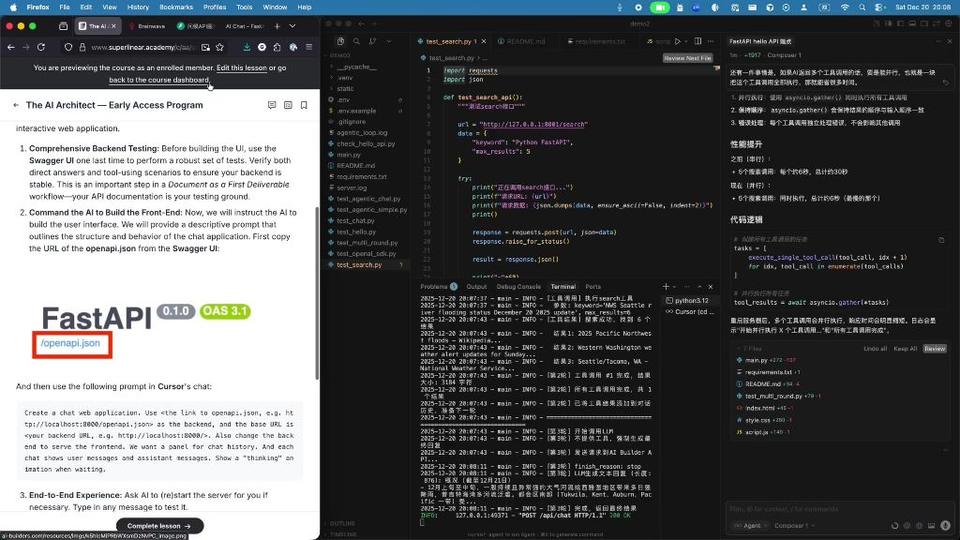Open the lesson notes icon beside the title

(x=288, y=105)
